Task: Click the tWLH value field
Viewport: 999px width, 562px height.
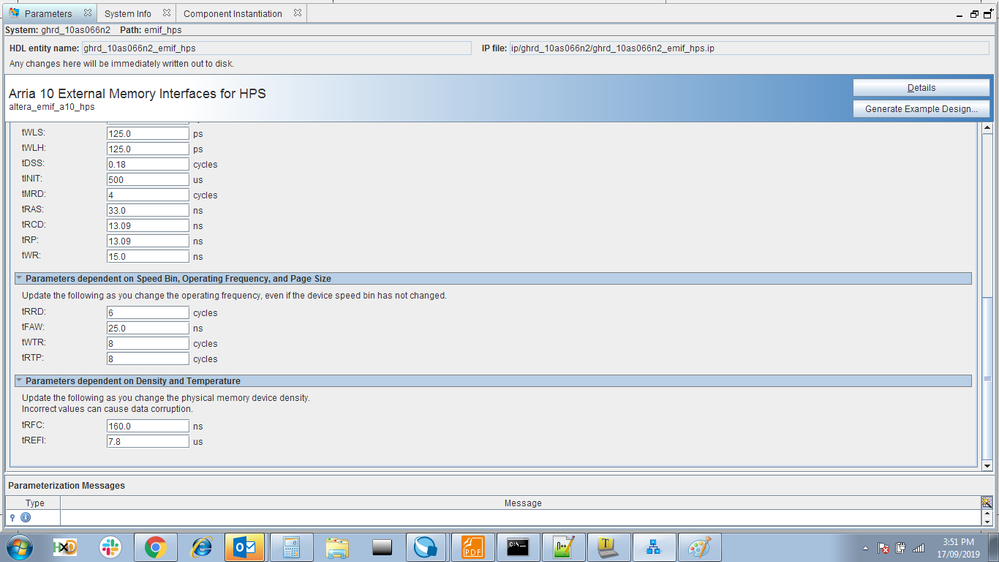Action: coord(148,148)
